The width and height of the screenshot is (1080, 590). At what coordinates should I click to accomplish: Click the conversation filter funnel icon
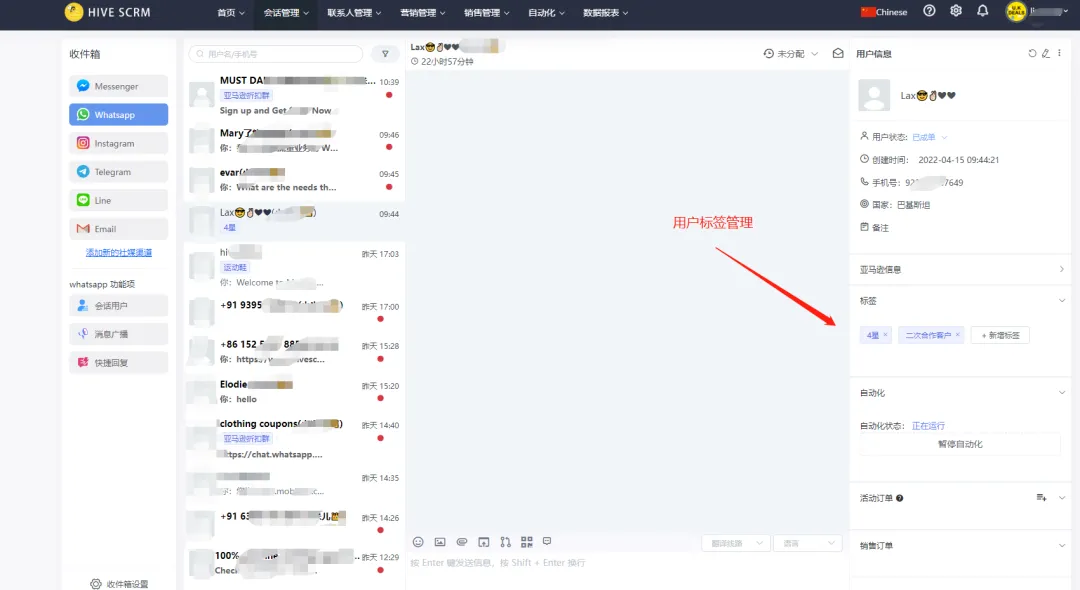(x=385, y=54)
